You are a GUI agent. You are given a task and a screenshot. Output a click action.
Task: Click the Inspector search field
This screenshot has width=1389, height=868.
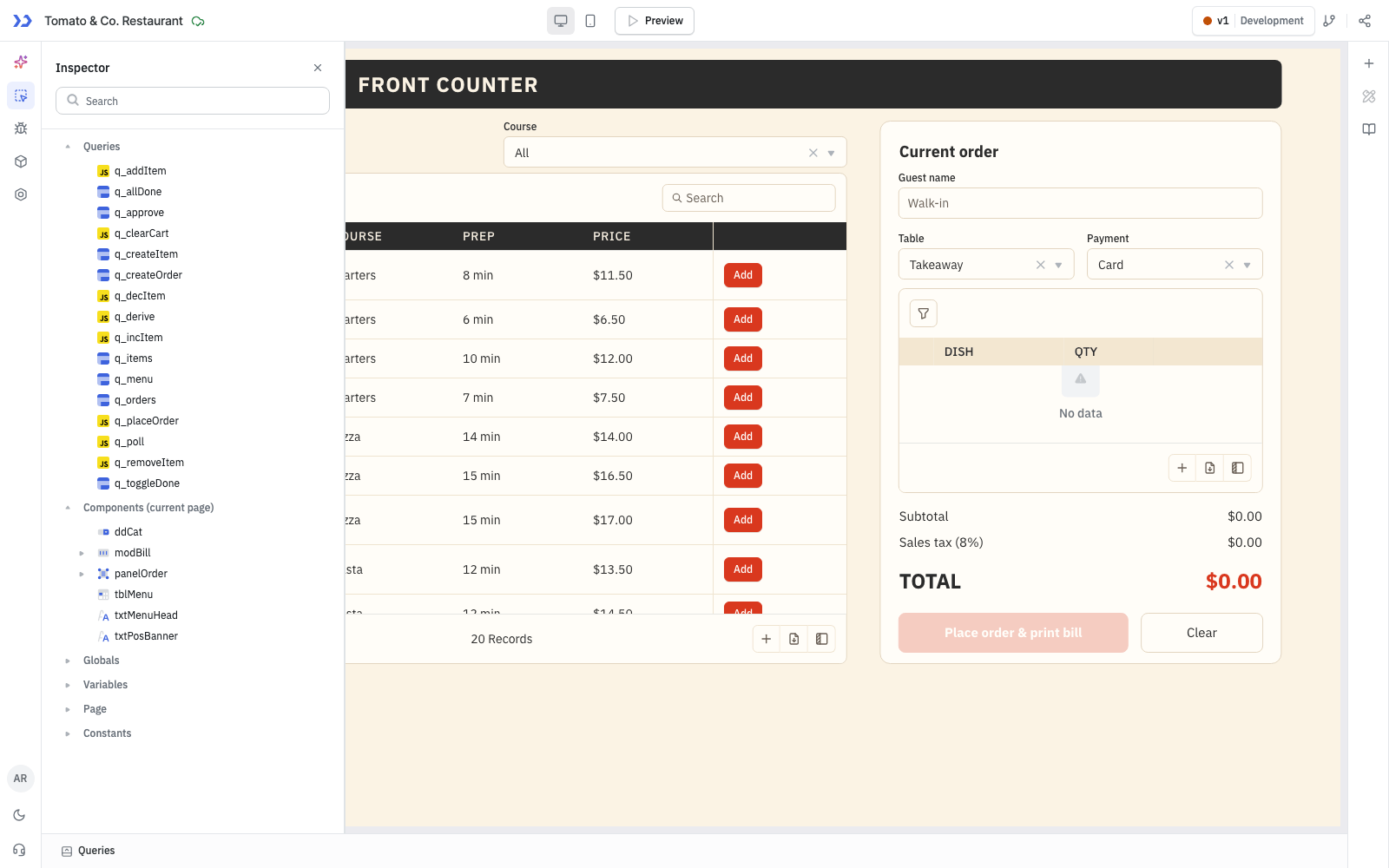click(x=193, y=101)
